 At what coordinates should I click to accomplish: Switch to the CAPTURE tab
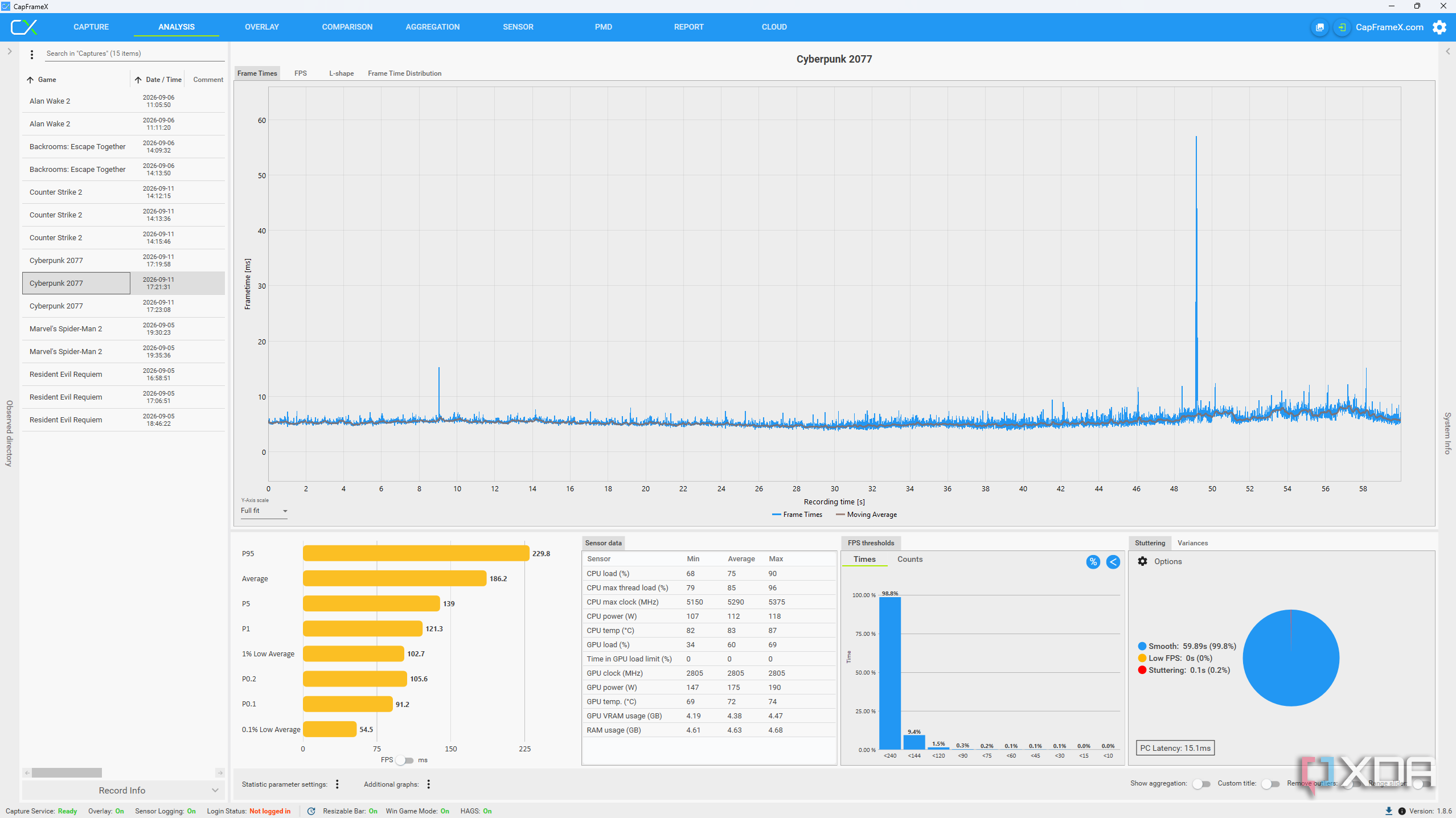(91, 27)
